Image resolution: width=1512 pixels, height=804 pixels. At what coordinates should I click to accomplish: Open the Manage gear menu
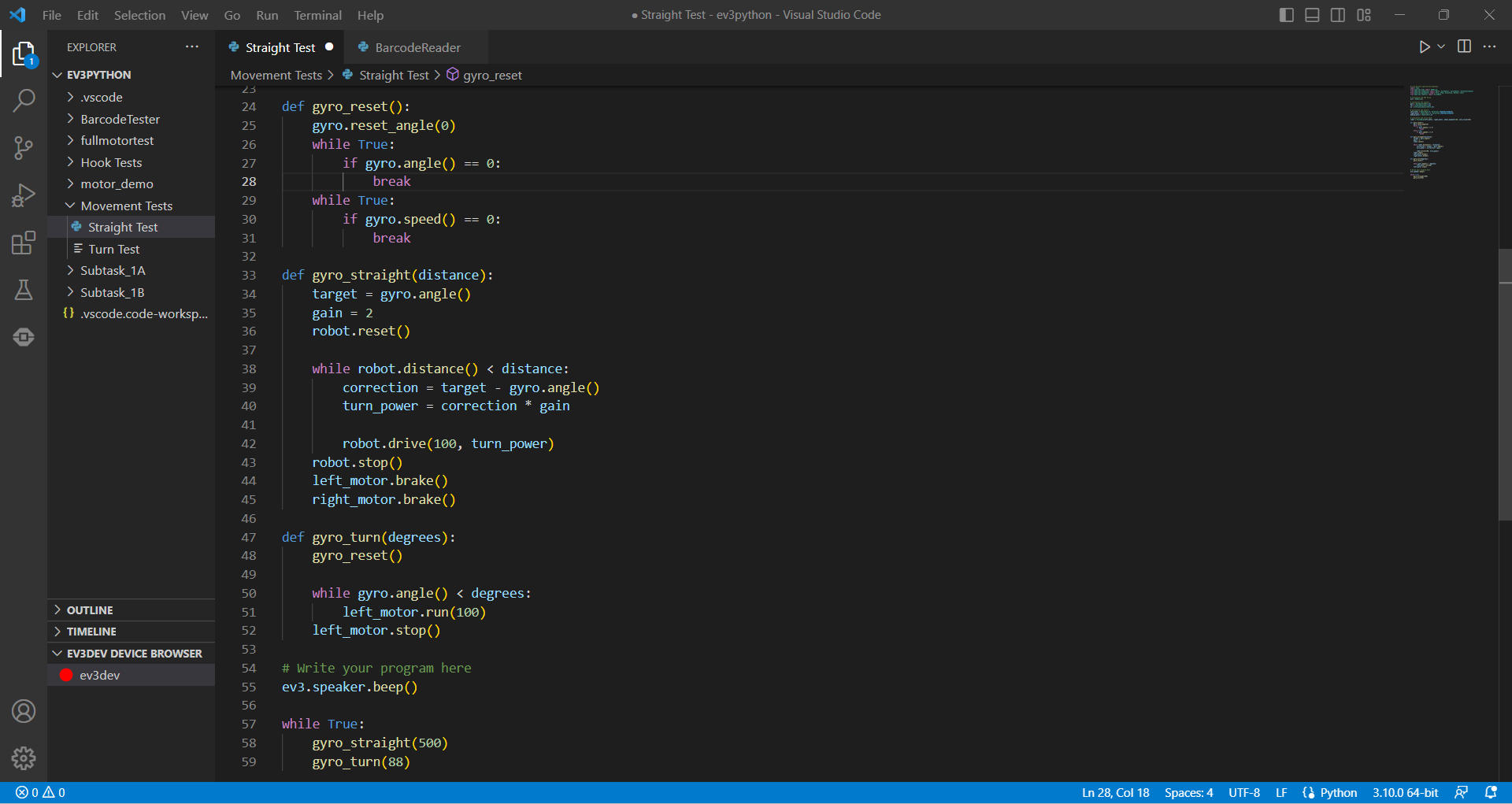coord(24,758)
